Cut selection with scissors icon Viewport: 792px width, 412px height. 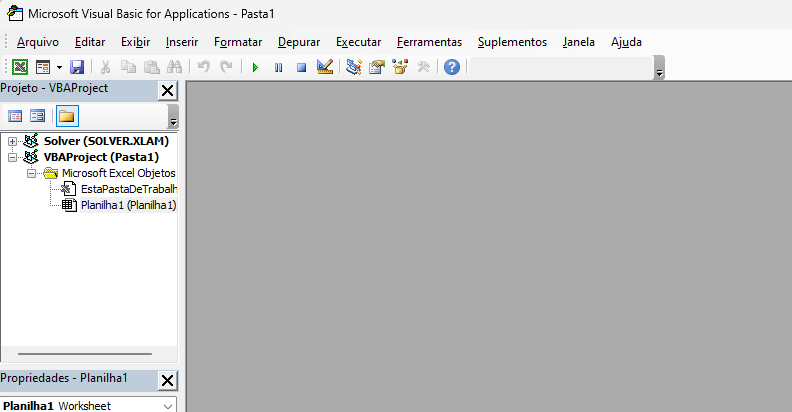106,67
